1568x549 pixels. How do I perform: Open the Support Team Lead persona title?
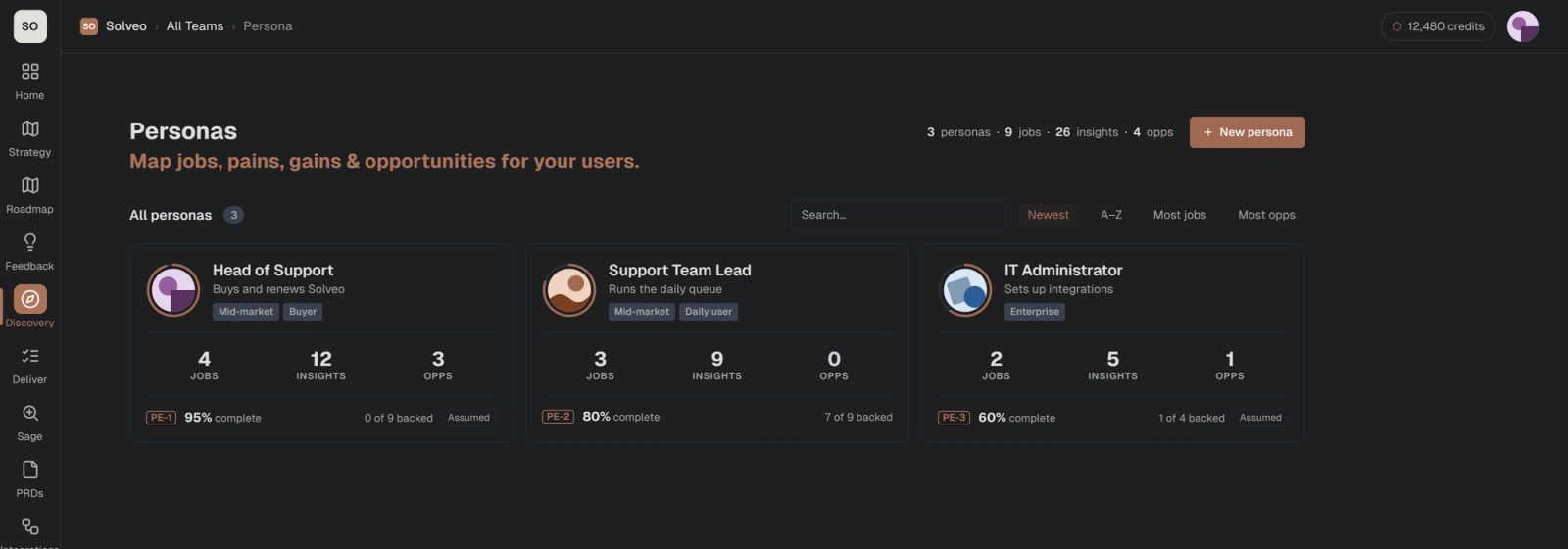[x=679, y=271]
